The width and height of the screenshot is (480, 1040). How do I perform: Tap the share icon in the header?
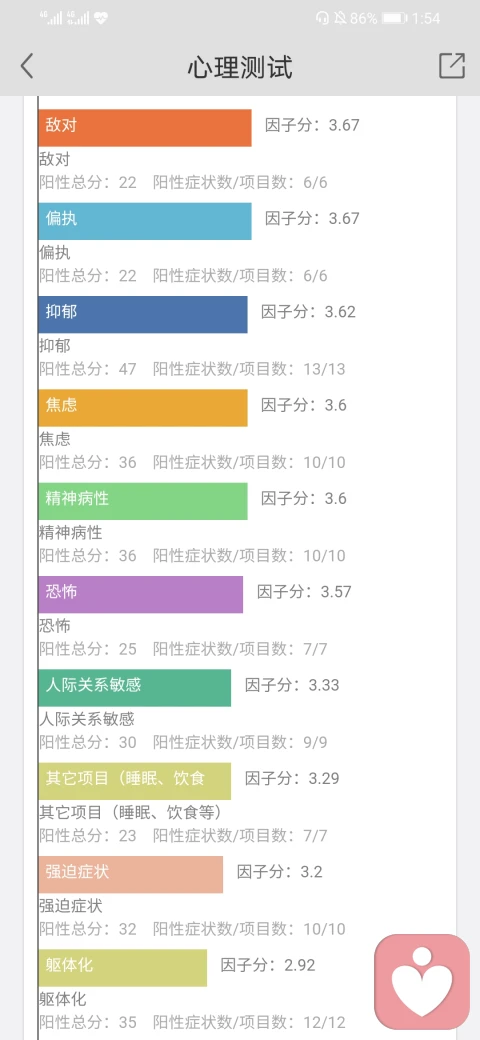tap(451, 66)
